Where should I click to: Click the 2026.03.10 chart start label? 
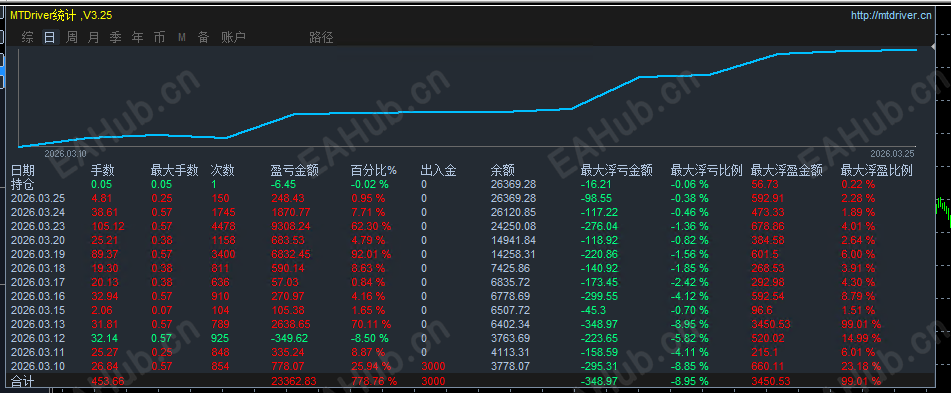tap(67, 153)
